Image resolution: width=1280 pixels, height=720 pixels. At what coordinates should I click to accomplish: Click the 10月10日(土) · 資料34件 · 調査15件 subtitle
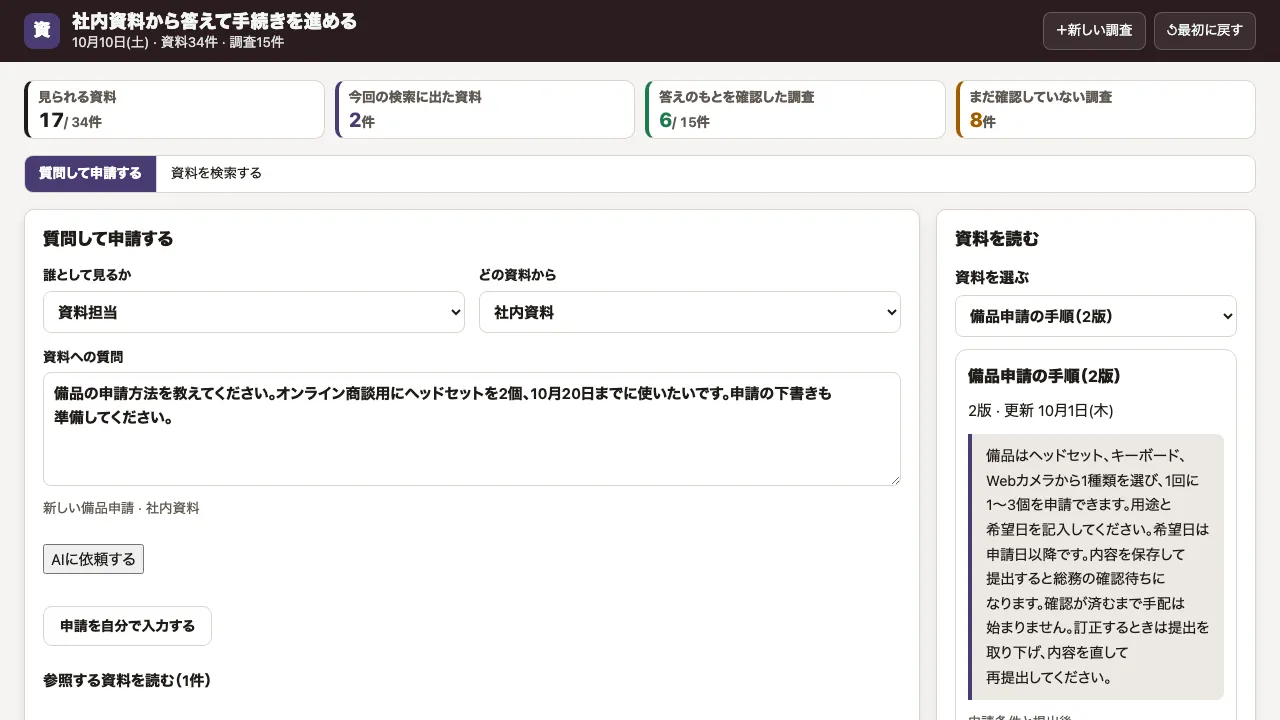coord(178,42)
